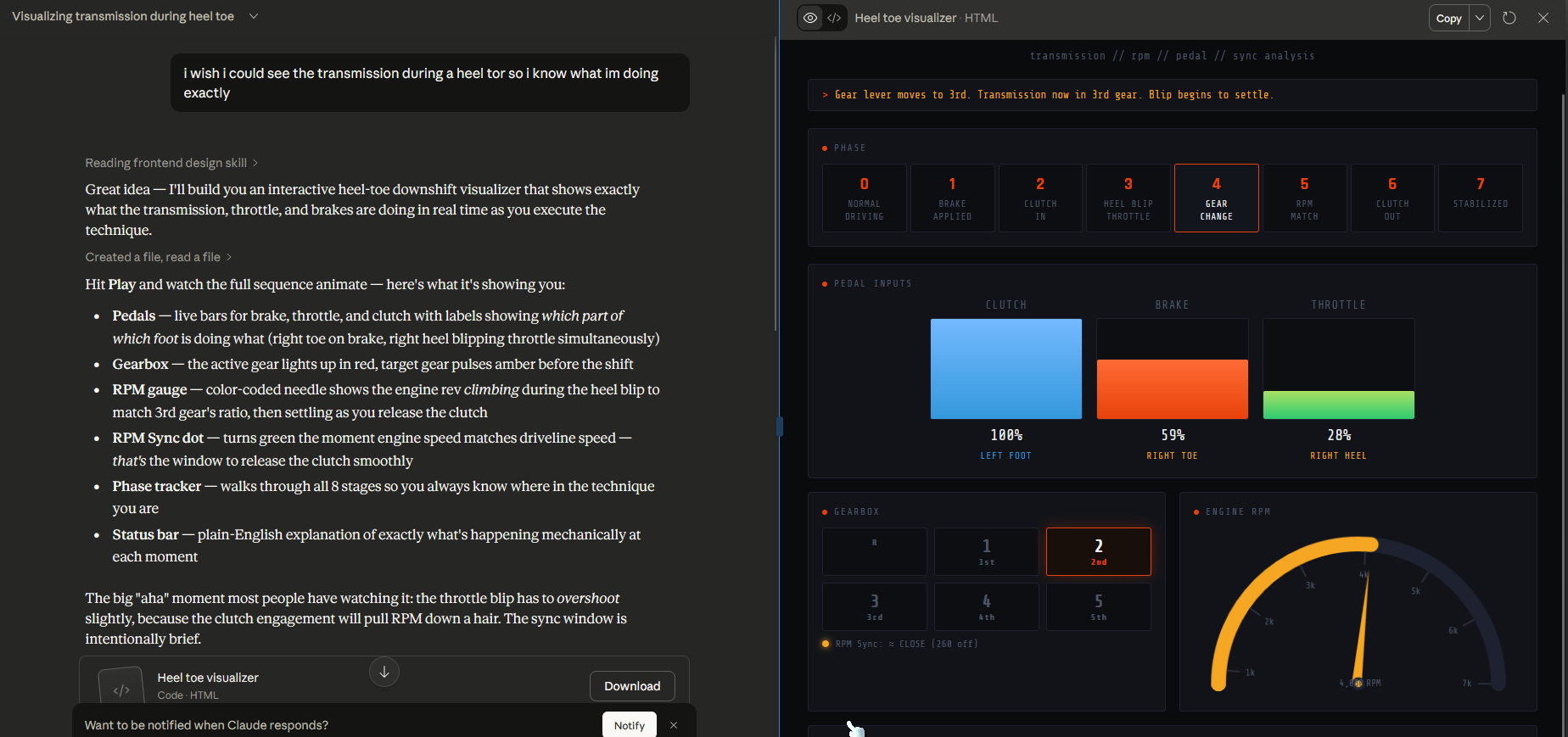1568x737 pixels.
Task: Select the R reverse gear box
Action: point(875,551)
